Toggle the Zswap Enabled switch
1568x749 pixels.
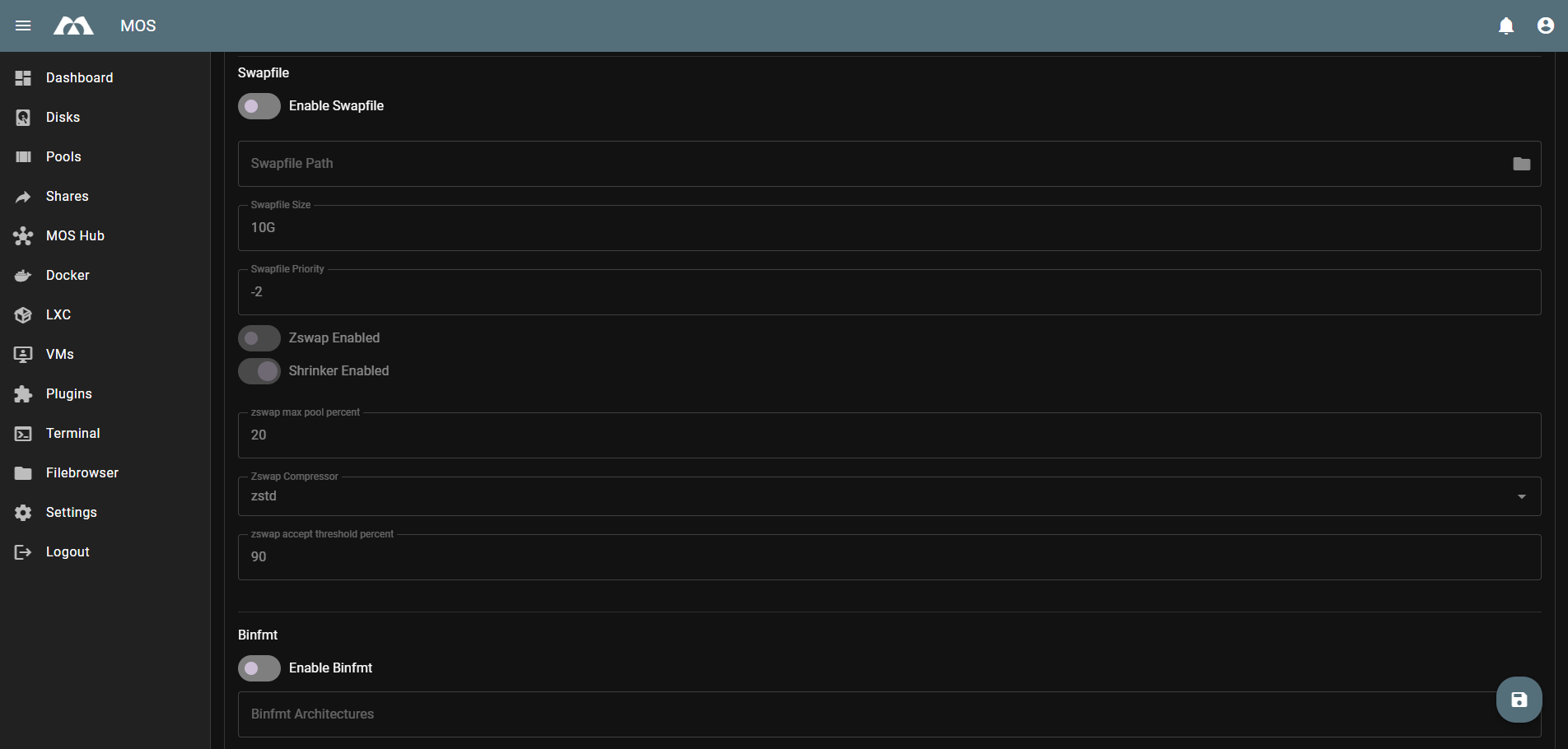pyautogui.click(x=259, y=338)
